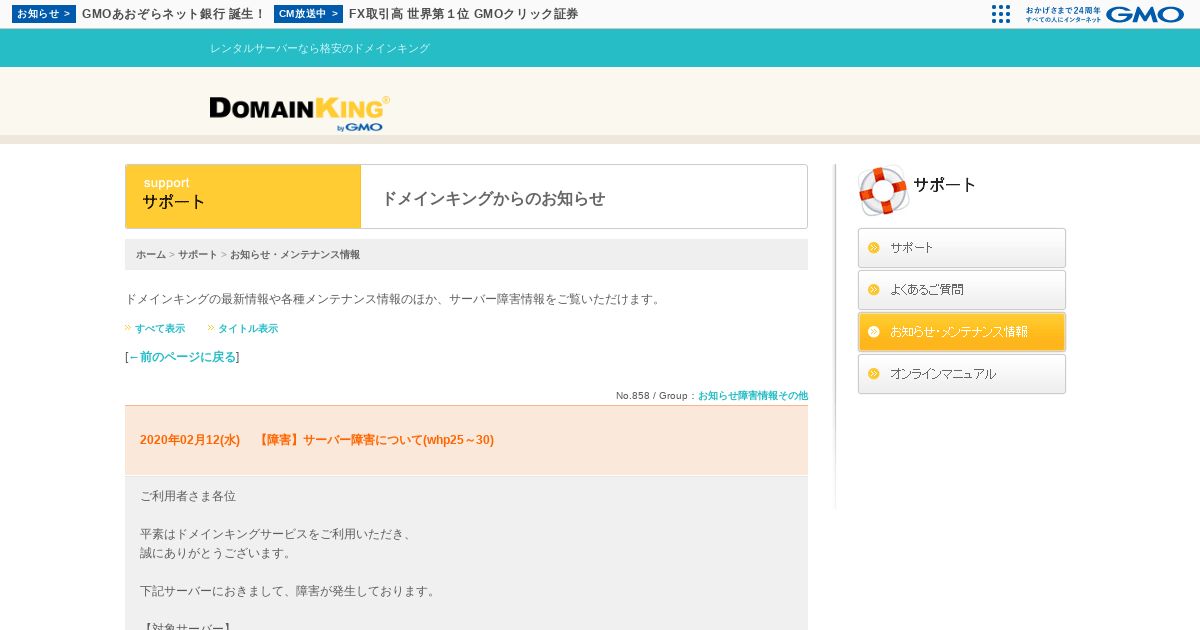Go back with 前のページに戻る link
Viewport: 1200px width, 630px height.
183,357
